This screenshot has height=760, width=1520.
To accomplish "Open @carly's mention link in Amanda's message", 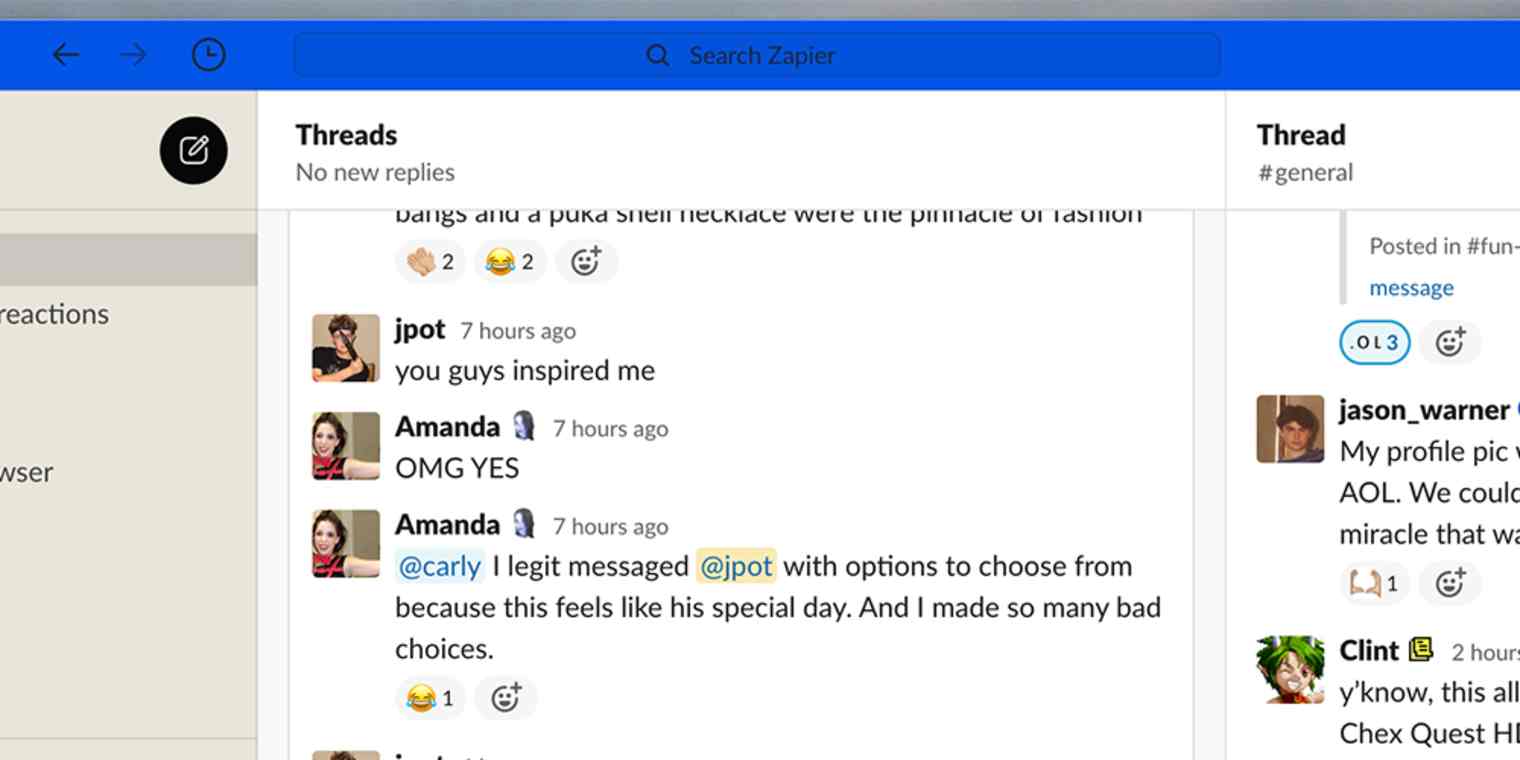I will [440, 566].
